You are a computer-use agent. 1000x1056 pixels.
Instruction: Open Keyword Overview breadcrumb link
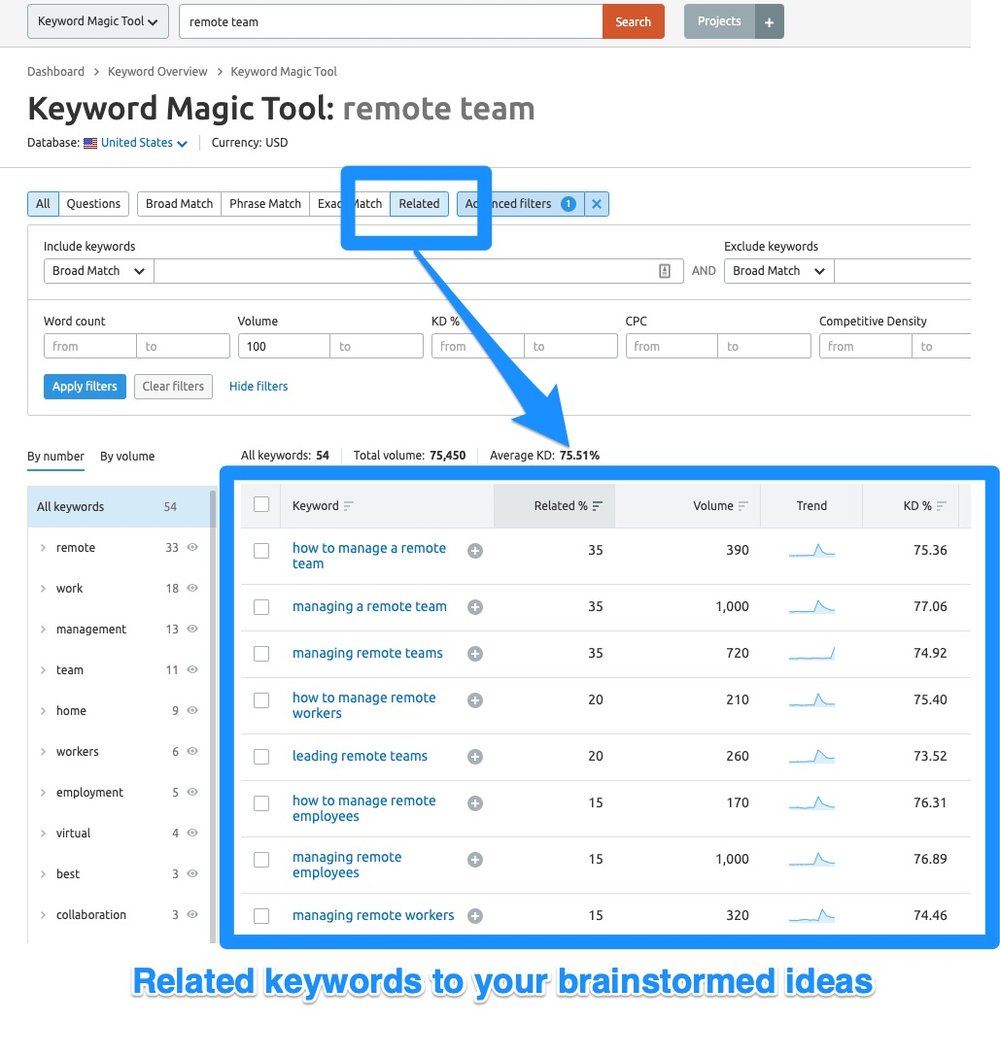[x=158, y=71]
